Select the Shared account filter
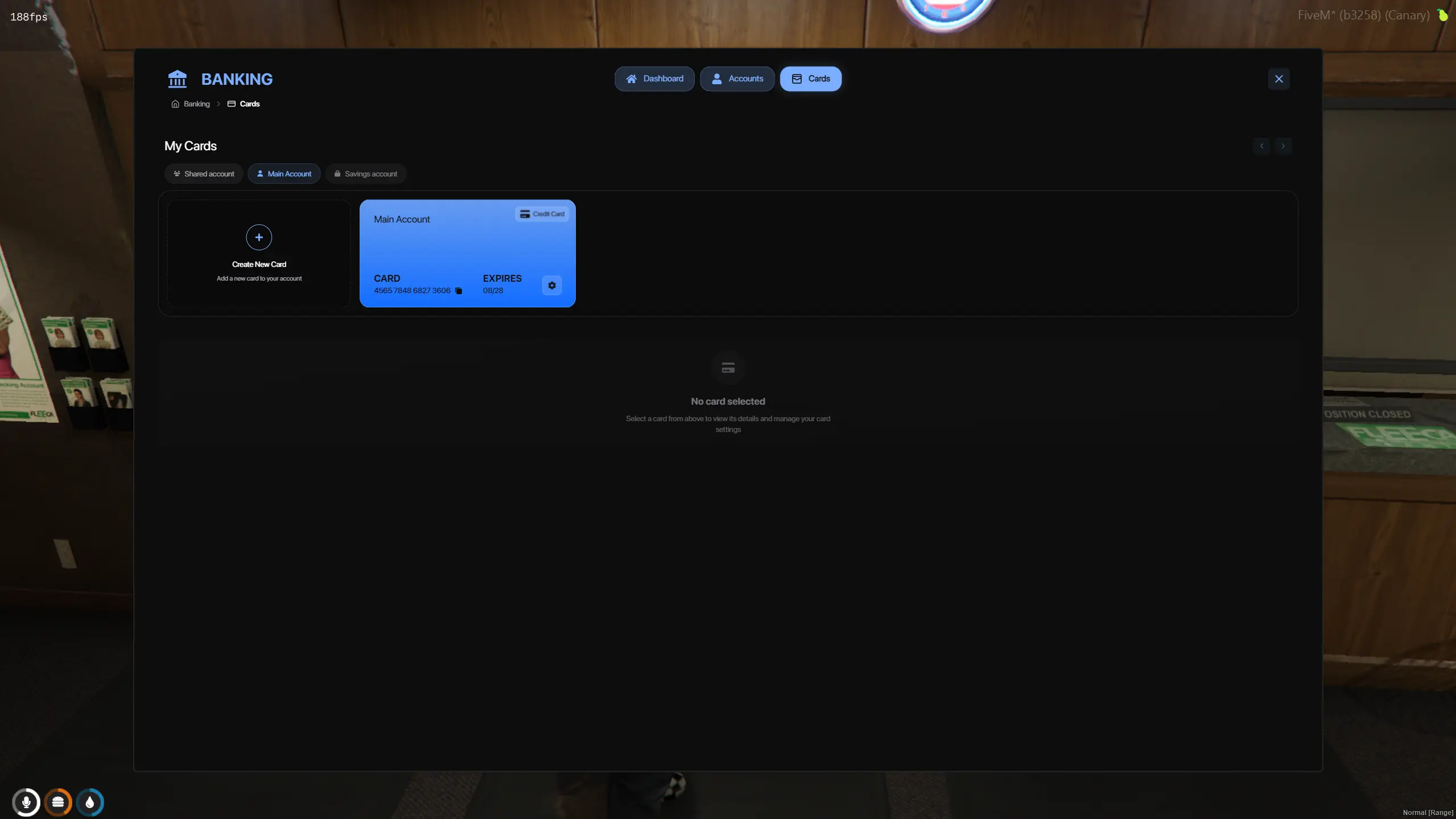Screen dimensions: 1456x819 click(204, 174)
